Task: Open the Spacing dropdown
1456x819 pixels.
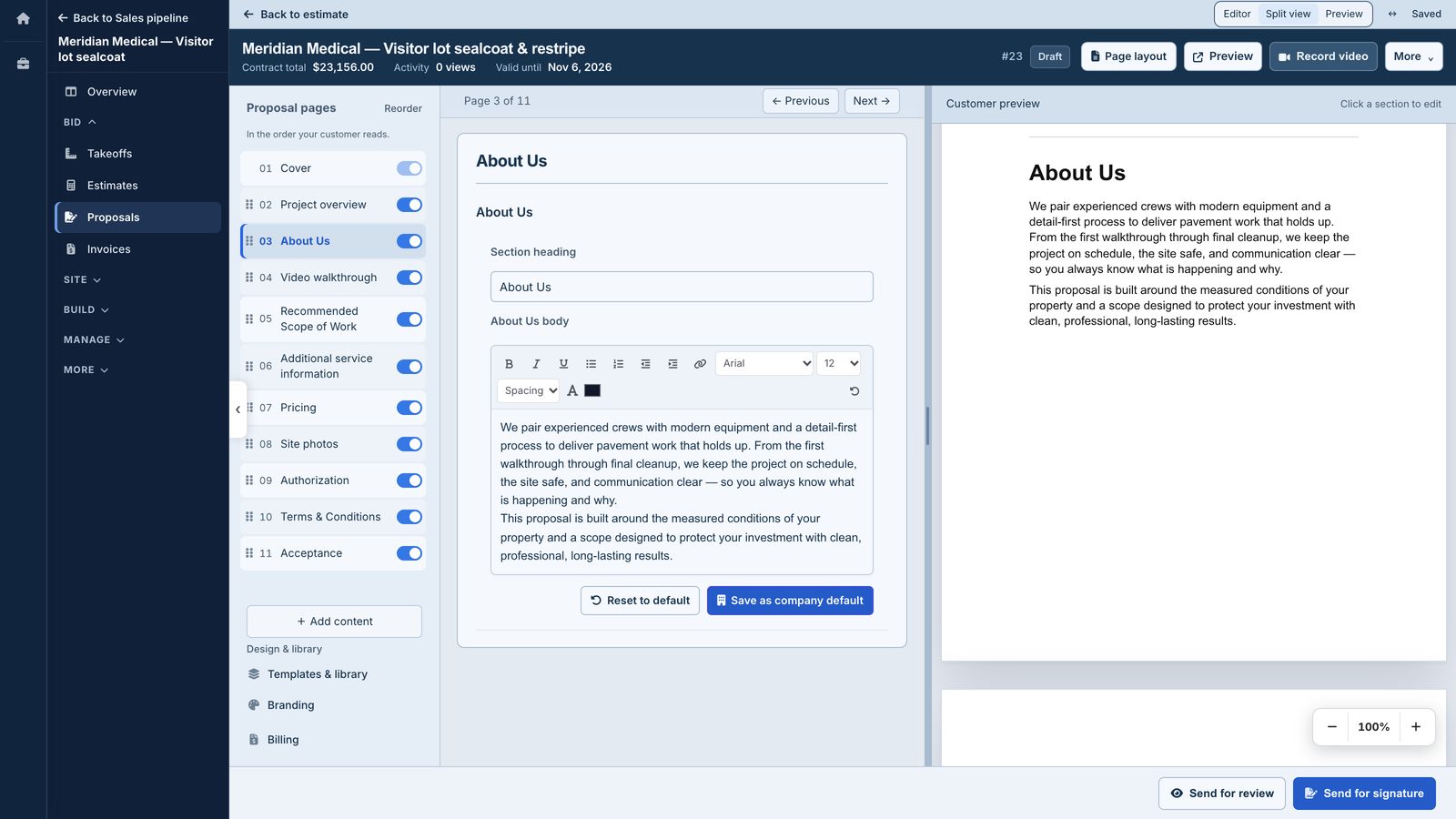Action: pyautogui.click(x=528, y=390)
